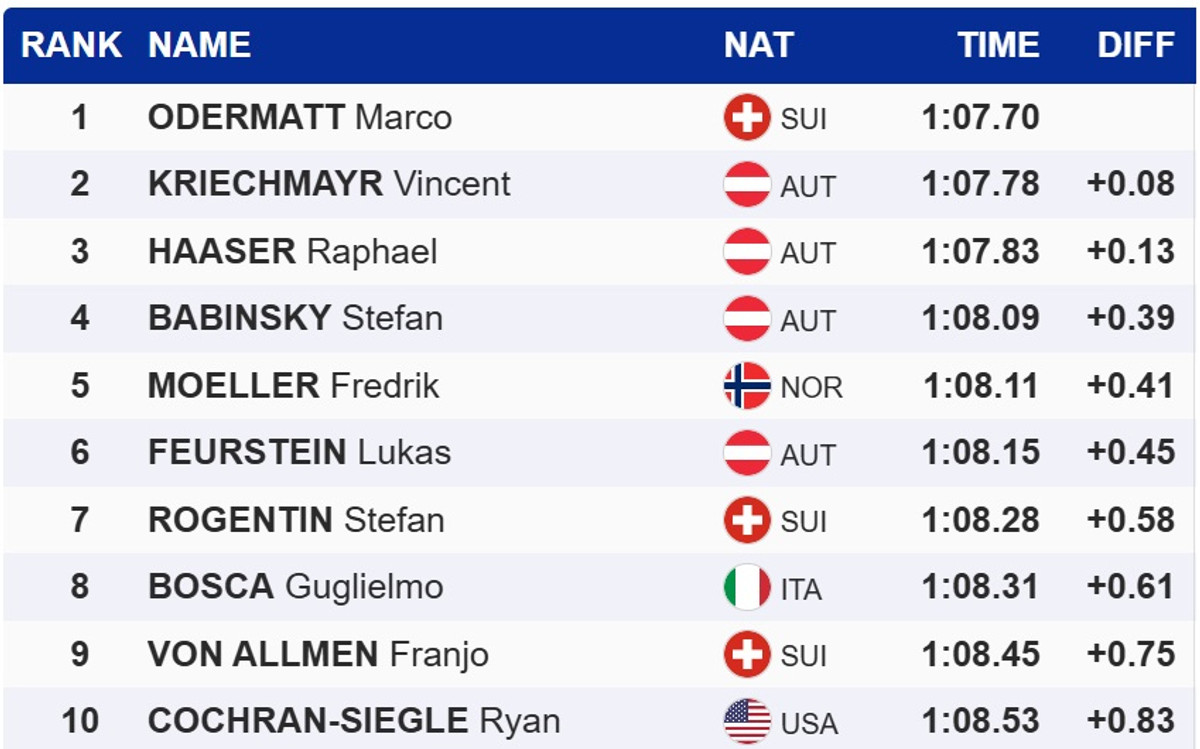Screen dimensions: 1200x749
Task: Click the Swiss flag for Von Allmen
Action: click(x=747, y=654)
